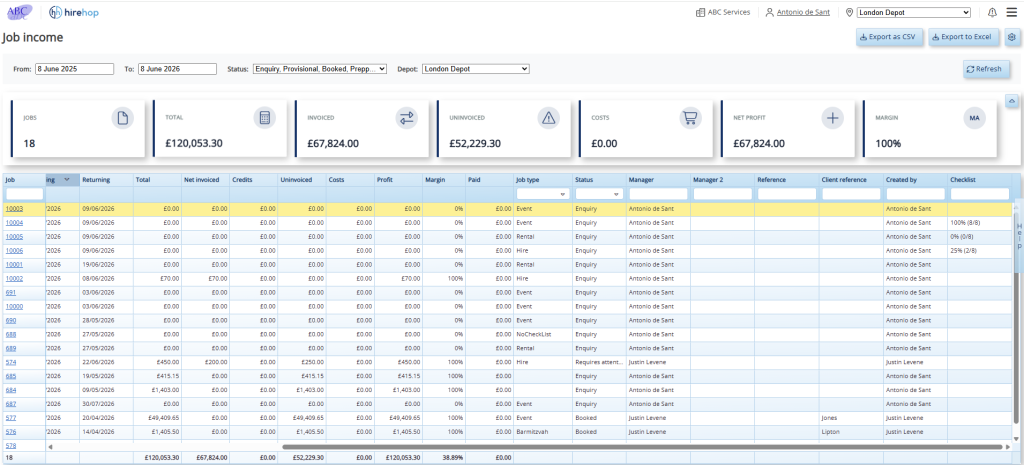Open the London Depot selector in the top bar
Viewport: 1024px width, 465px height.
pos(914,12)
